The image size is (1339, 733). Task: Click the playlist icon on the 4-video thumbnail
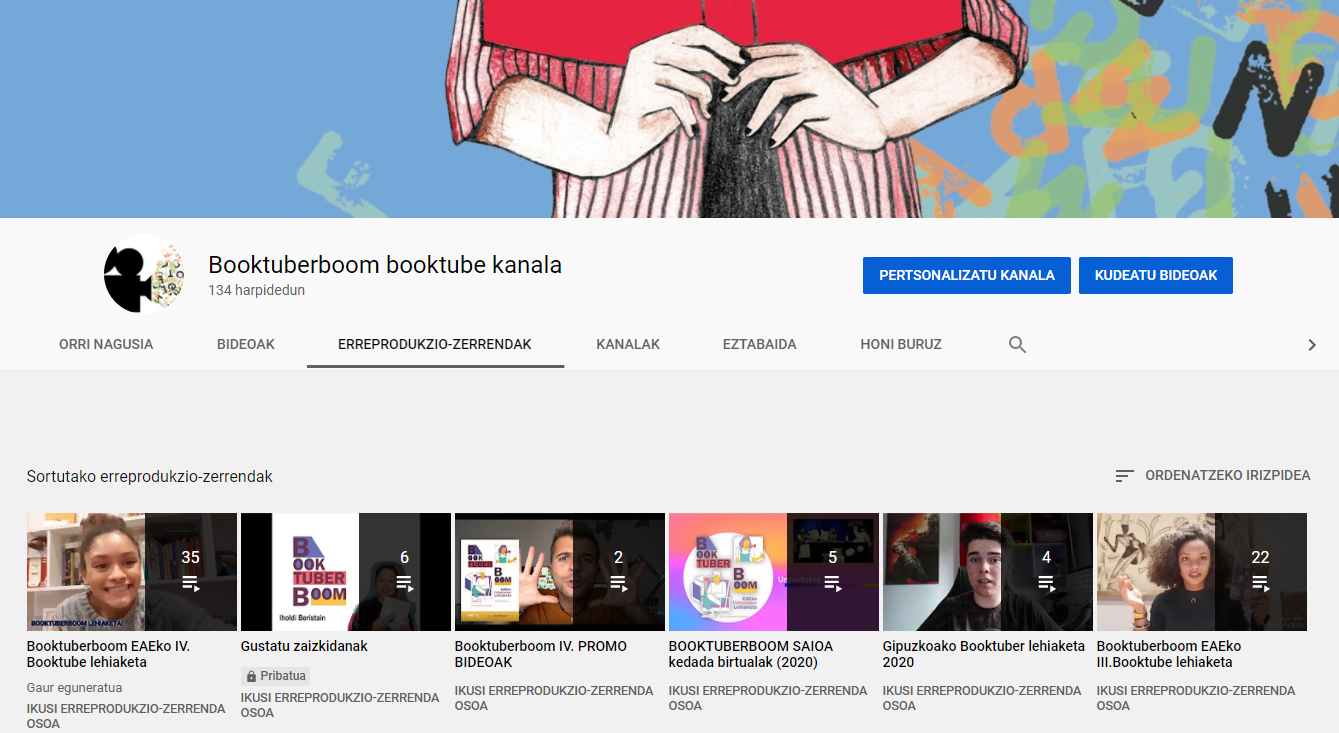point(1046,583)
